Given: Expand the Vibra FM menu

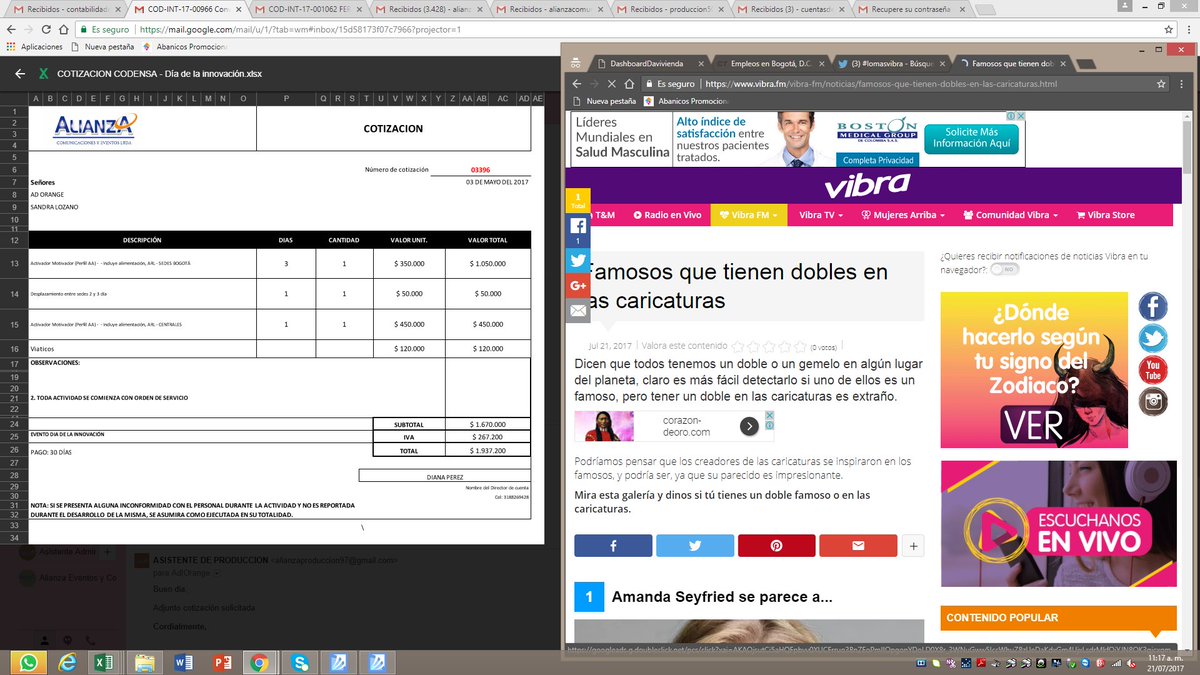Looking at the screenshot, I should (x=749, y=215).
